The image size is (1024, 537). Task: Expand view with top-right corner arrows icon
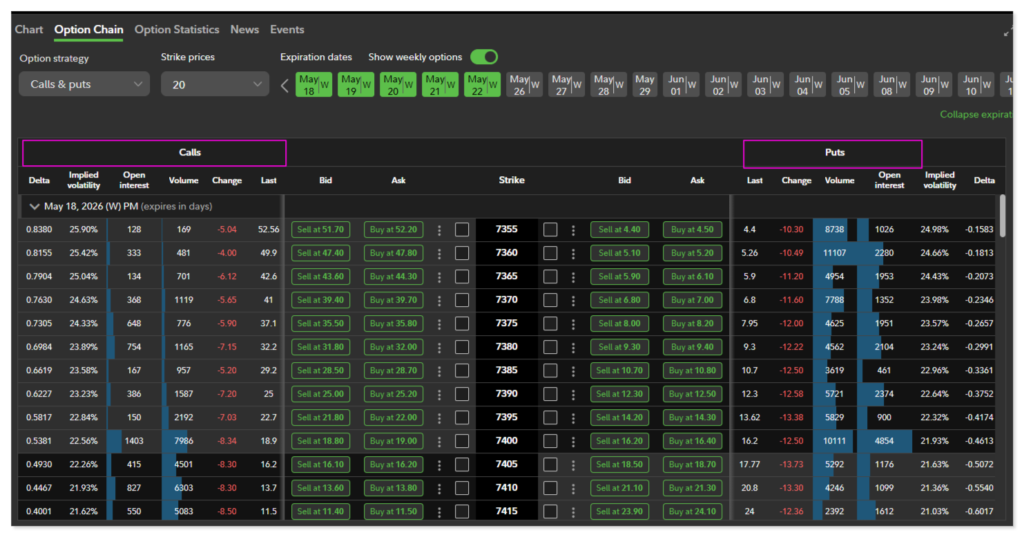1008,31
